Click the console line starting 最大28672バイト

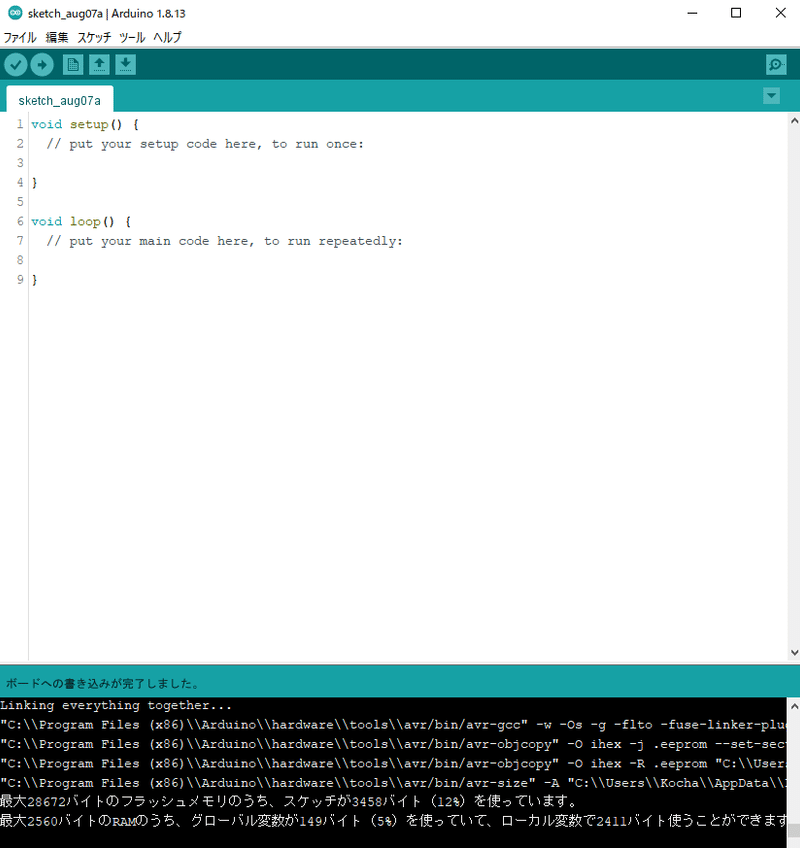tap(289, 801)
